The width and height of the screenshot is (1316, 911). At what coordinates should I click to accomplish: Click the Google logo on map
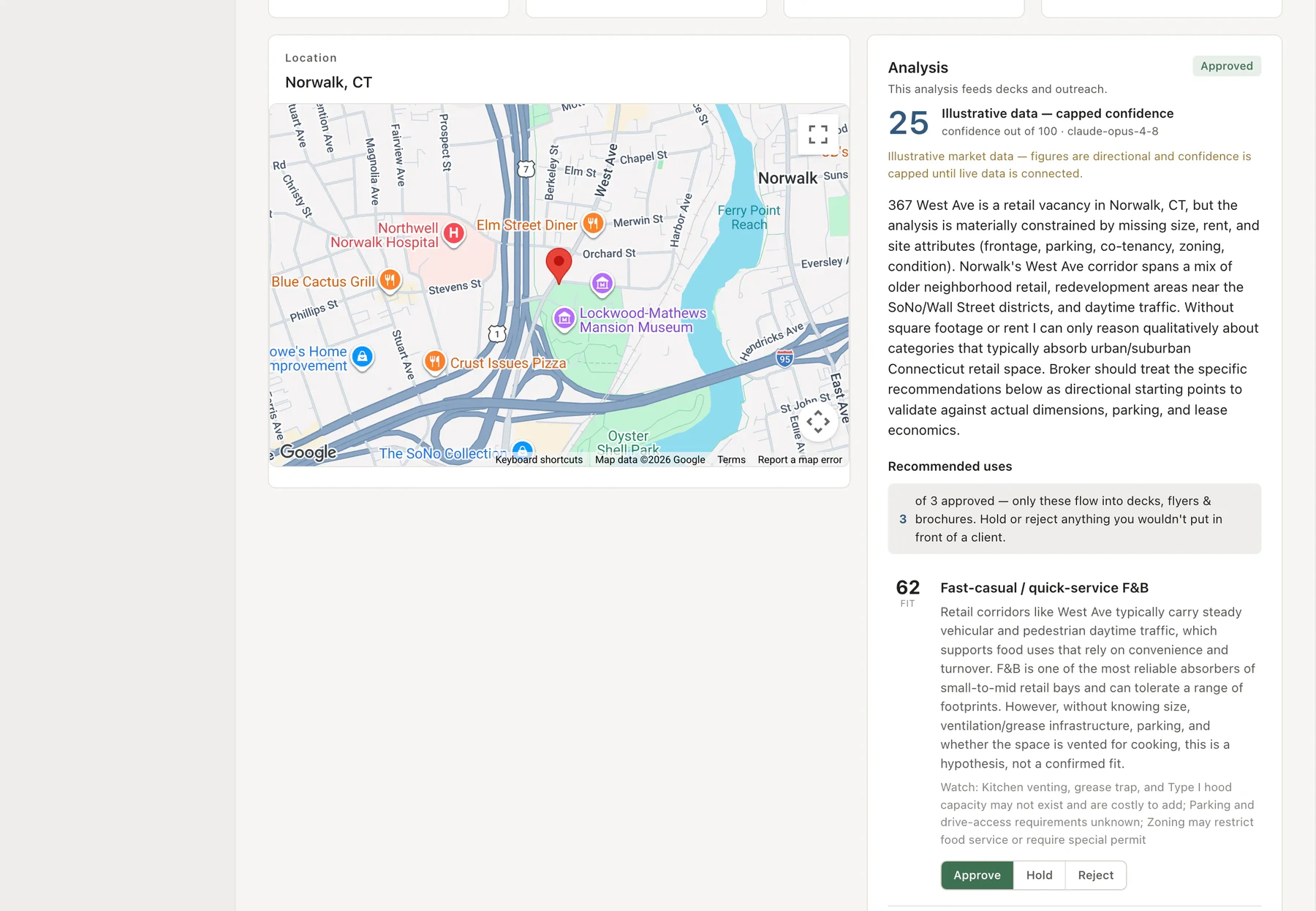click(309, 453)
